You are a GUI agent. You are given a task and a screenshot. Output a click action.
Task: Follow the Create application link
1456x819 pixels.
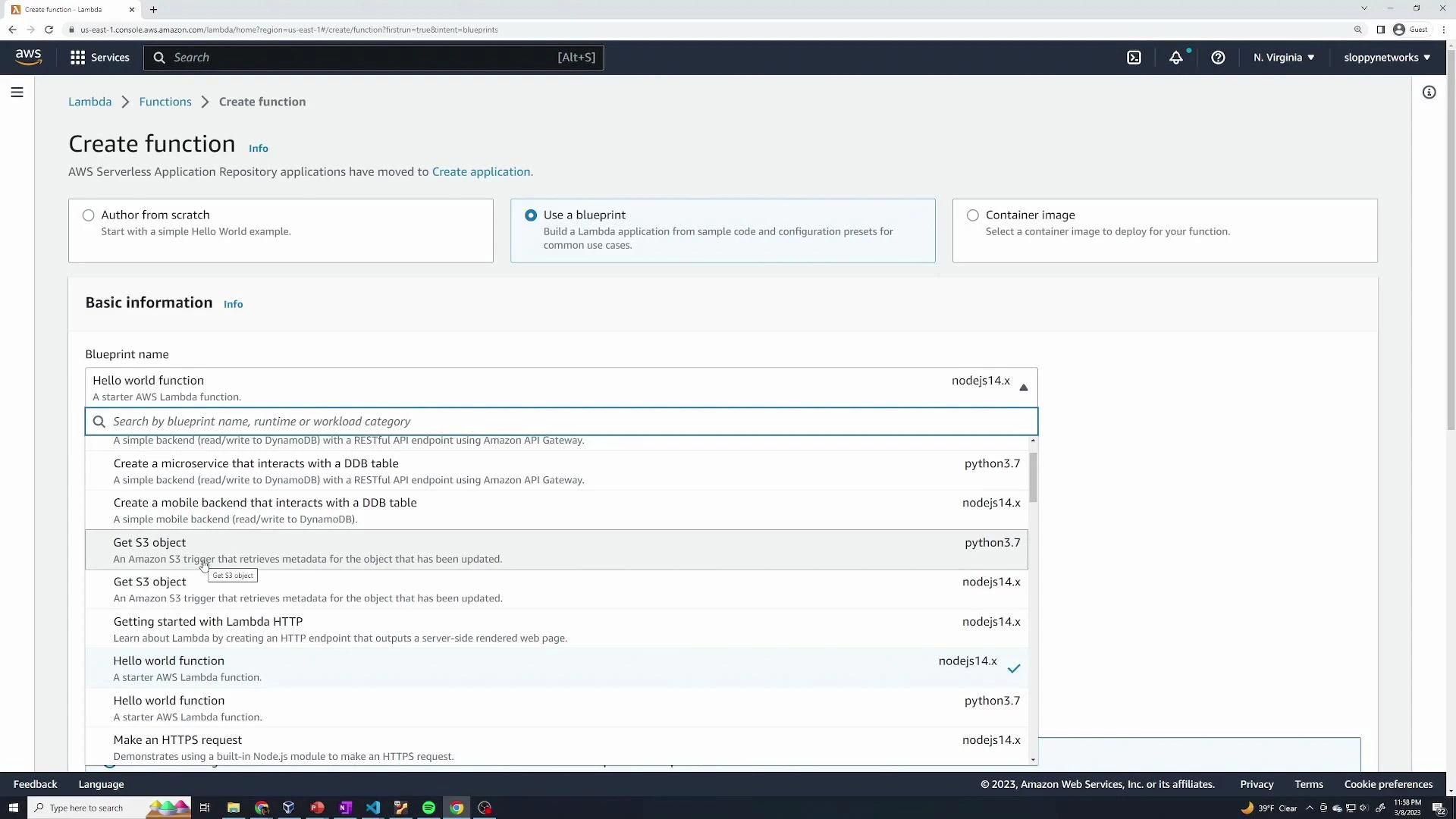[481, 172]
